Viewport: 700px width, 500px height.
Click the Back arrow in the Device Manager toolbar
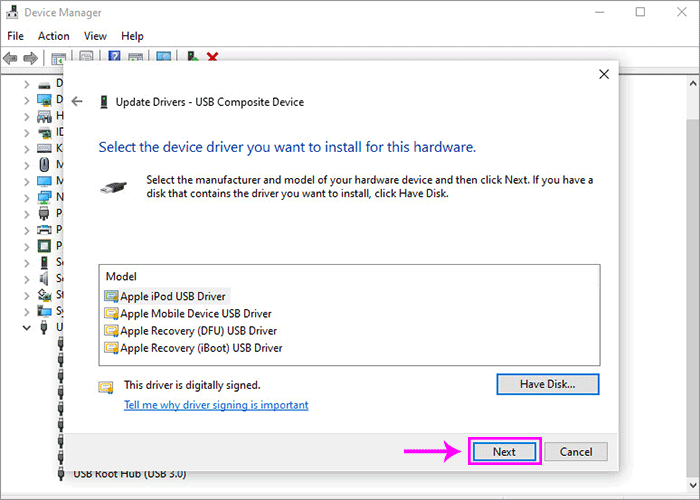pyautogui.click(x=10, y=58)
